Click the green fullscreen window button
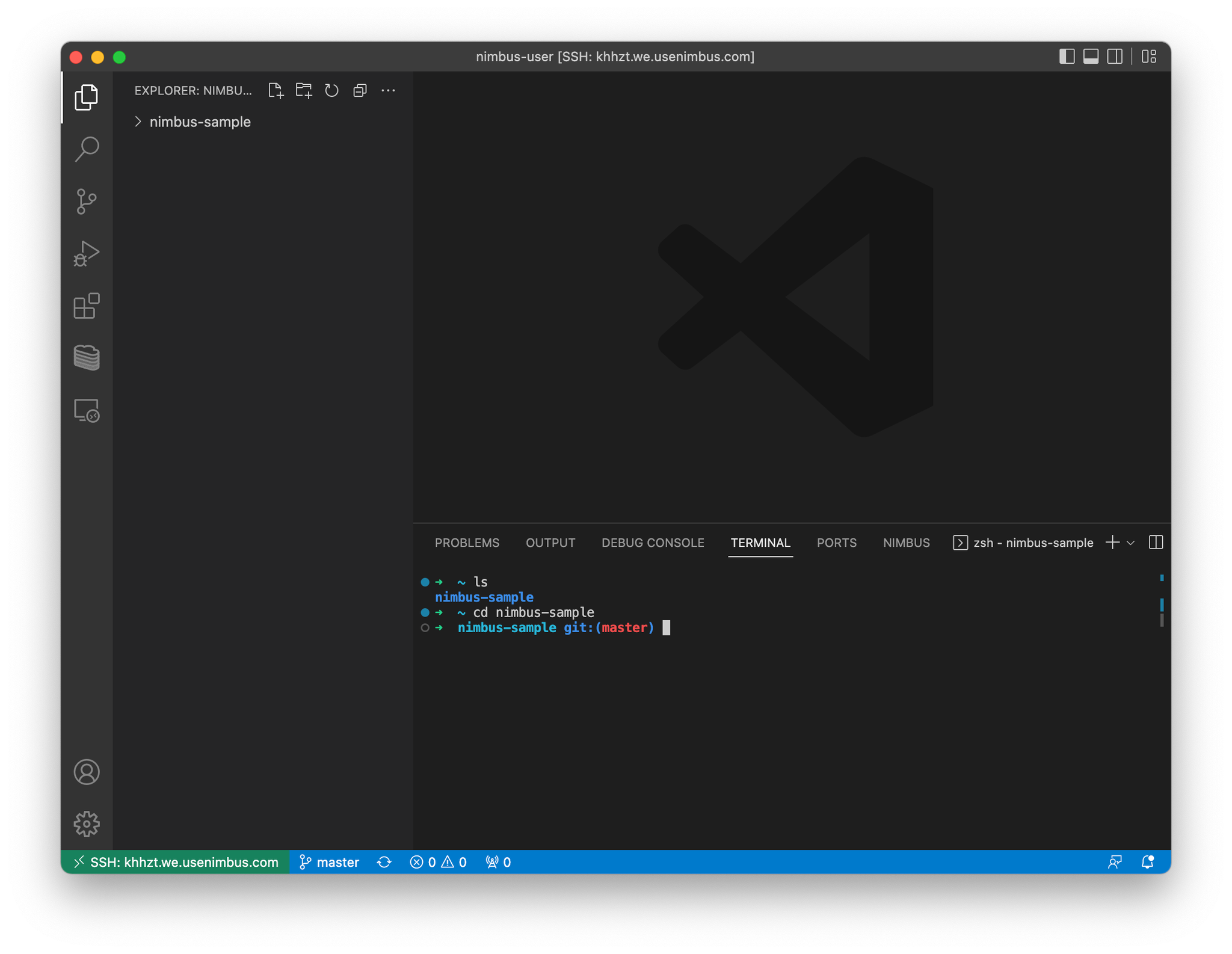This screenshot has width=1232, height=954. click(119, 57)
